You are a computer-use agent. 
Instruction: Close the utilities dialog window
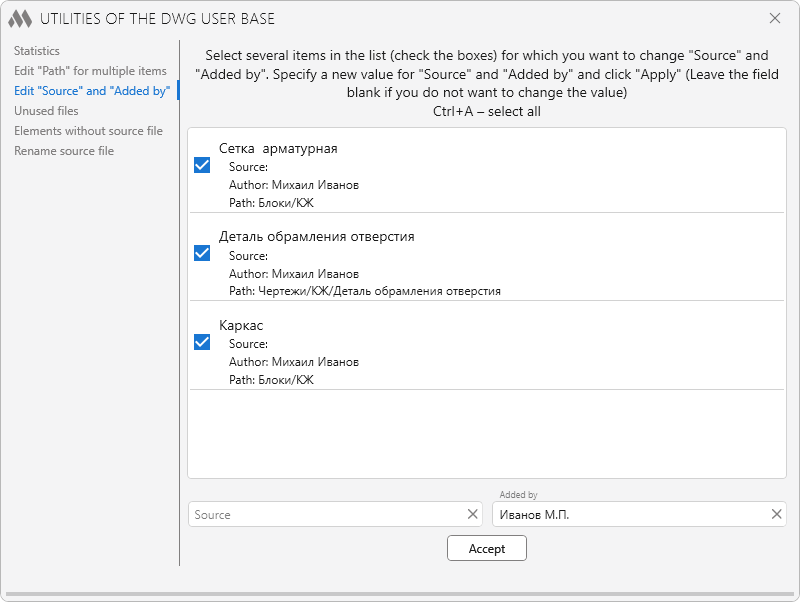774,18
